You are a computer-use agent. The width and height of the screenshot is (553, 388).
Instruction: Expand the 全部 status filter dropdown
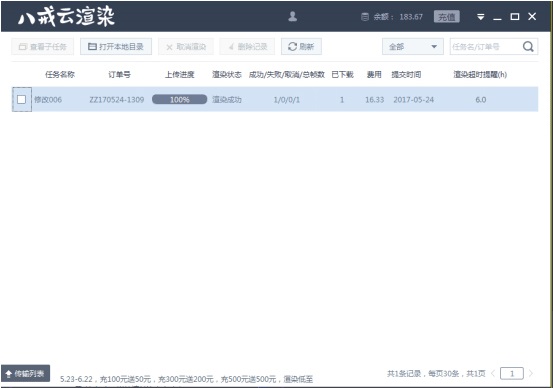413,47
